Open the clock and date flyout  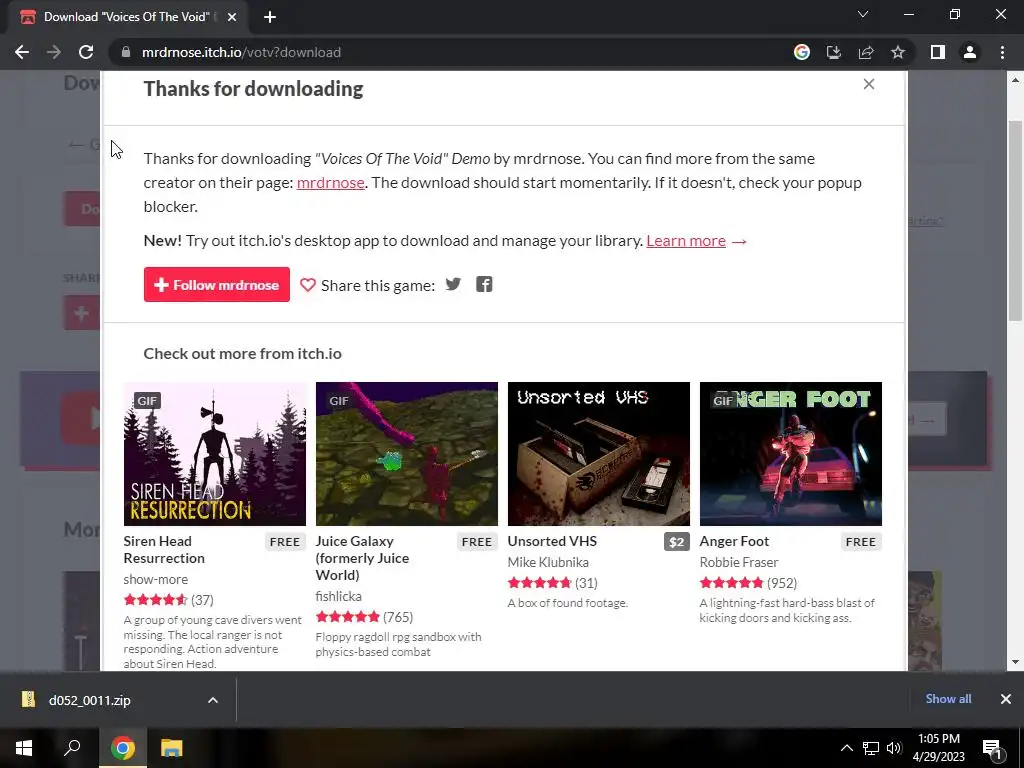939,748
